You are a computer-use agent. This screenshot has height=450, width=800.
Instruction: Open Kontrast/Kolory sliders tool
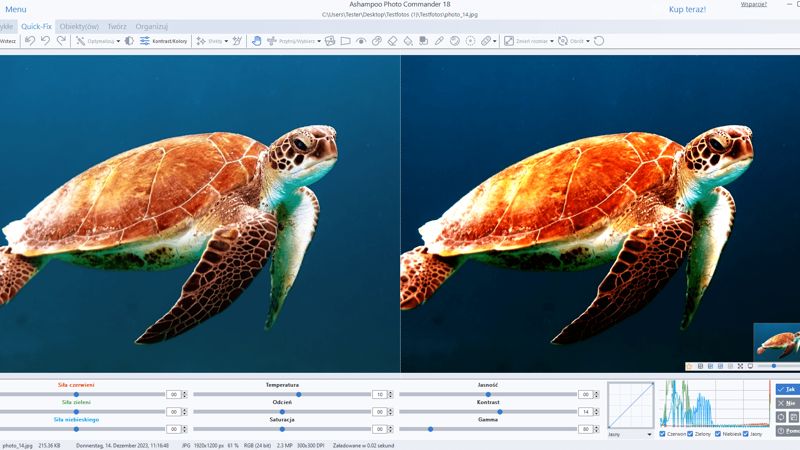(164, 41)
